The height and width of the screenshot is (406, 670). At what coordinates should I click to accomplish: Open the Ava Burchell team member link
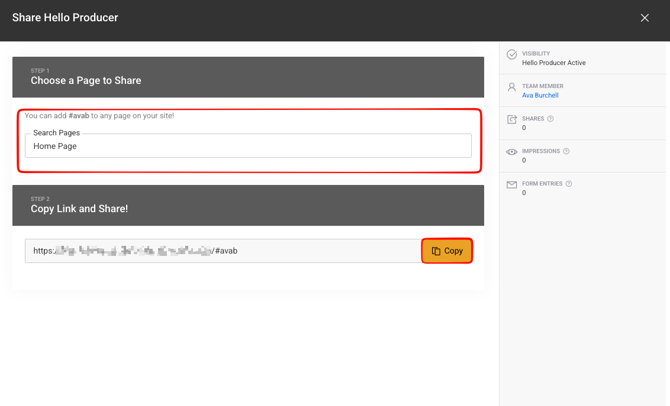tap(540, 96)
